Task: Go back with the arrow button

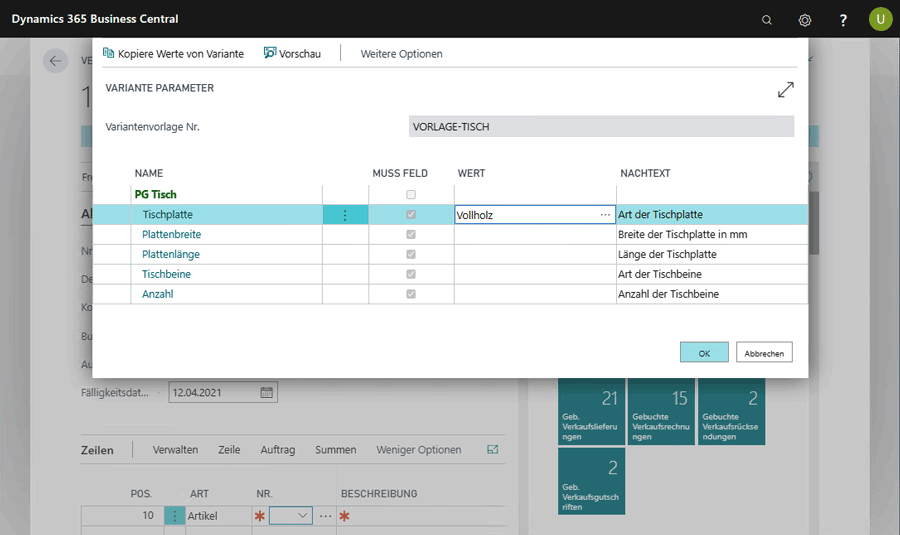Action: click(x=55, y=61)
